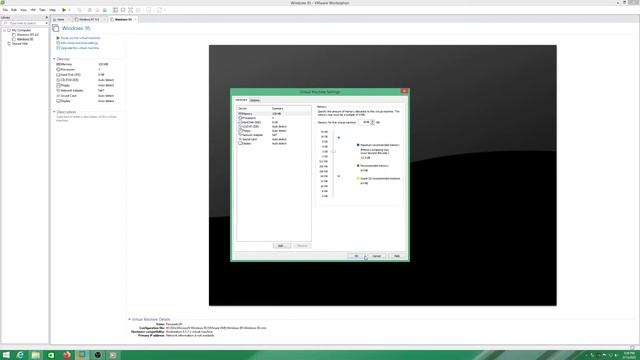Power on the VM with toolbar play icon
Image resolution: width=640 pixels, height=360 pixels.
pos(64,10)
